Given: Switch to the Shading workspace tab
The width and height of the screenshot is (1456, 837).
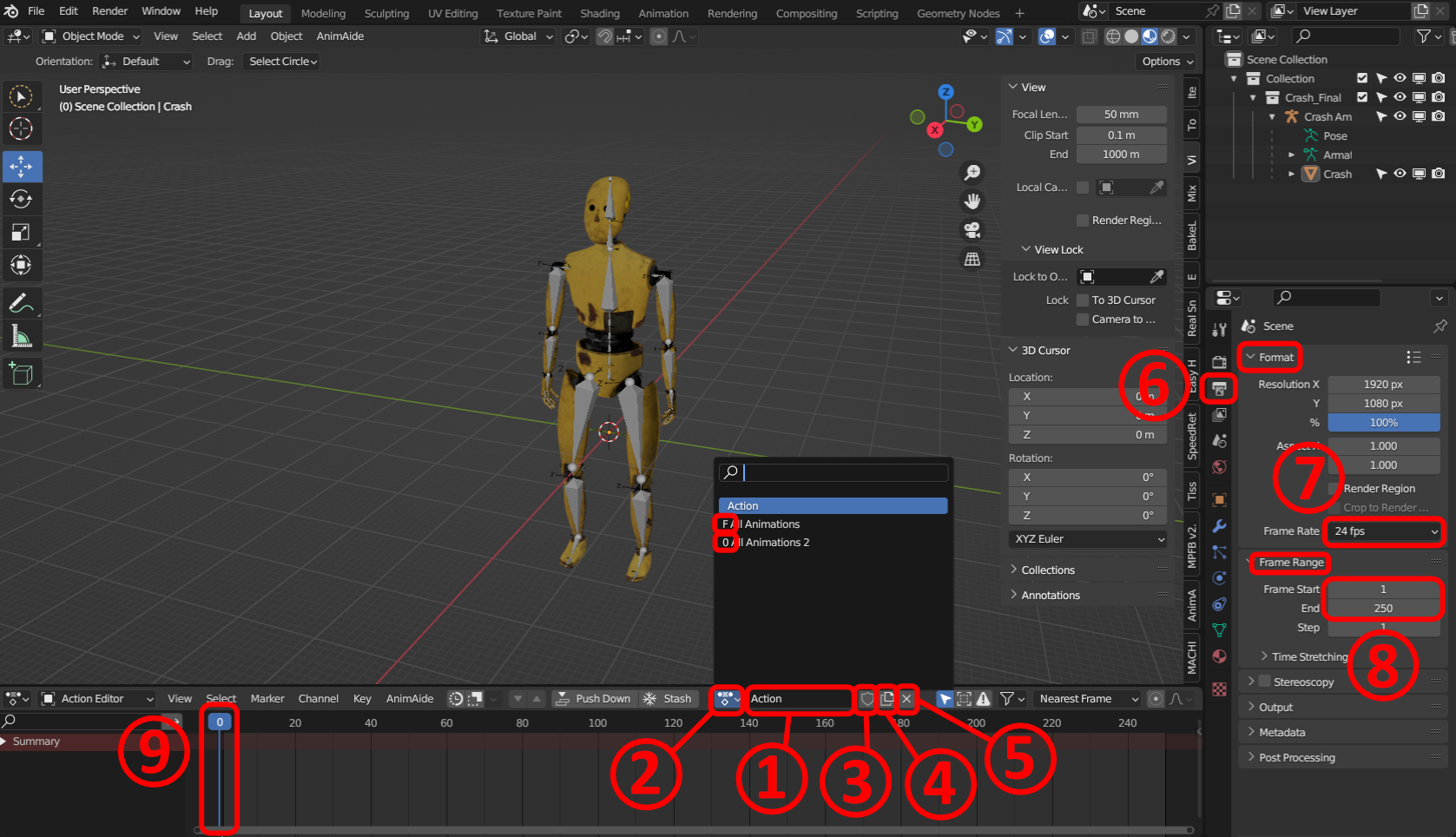Looking at the screenshot, I should tap(600, 14).
